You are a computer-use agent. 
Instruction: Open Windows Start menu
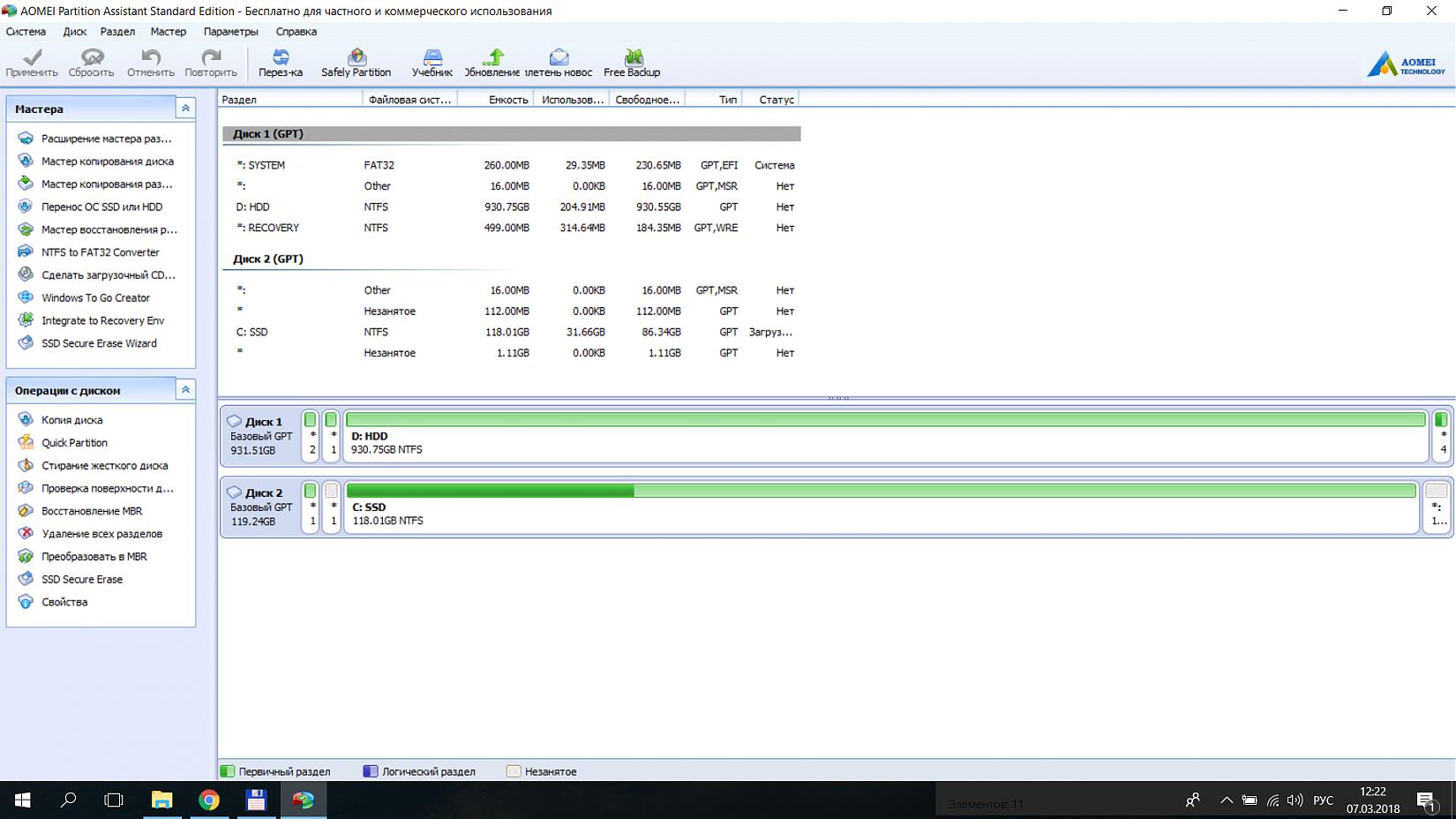23,800
